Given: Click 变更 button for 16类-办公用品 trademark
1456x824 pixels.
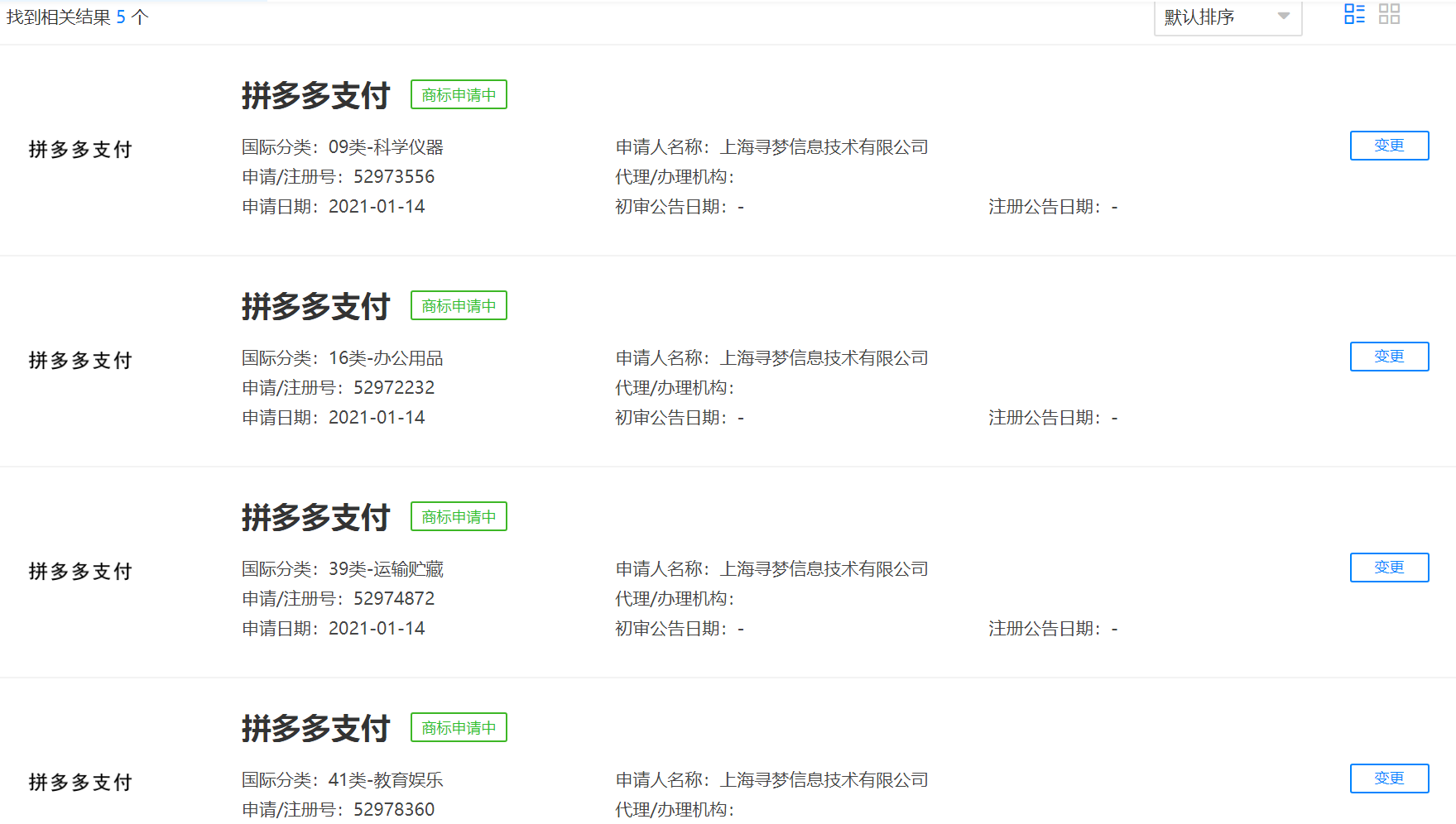Looking at the screenshot, I should pyautogui.click(x=1389, y=357).
